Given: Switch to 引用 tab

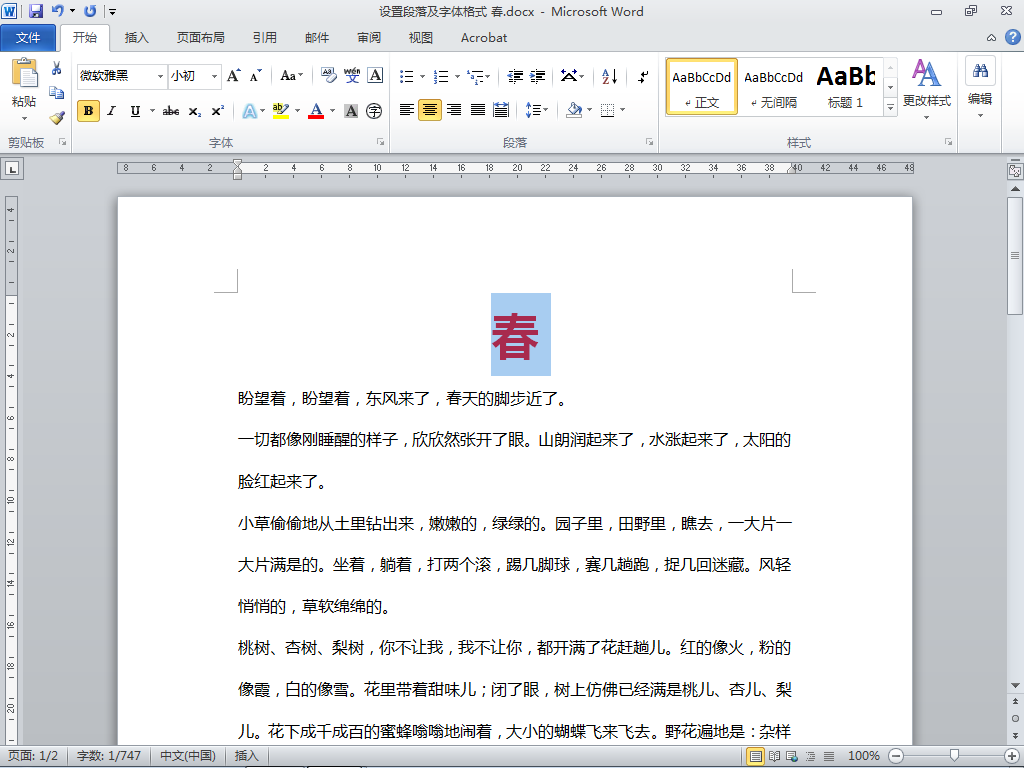Looking at the screenshot, I should pos(265,38).
